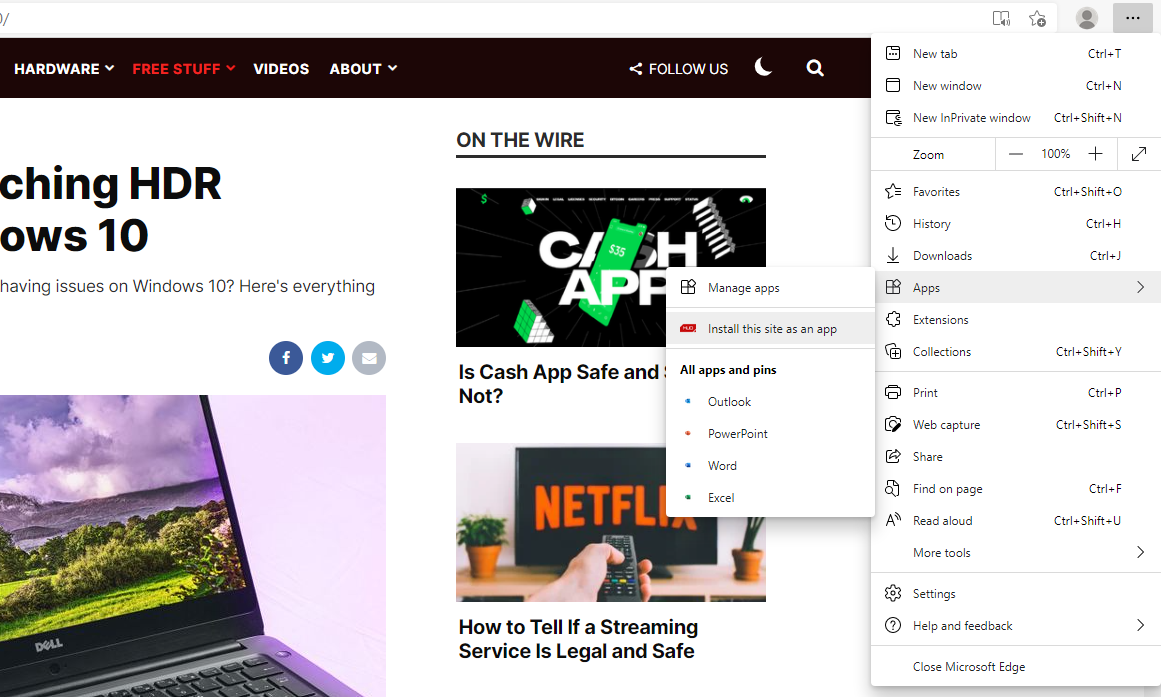Image resolution: width=1161 pixels, height=697 pixels.
Task: Go to the VIDEOS page link
Action: (x=281, y=69)
